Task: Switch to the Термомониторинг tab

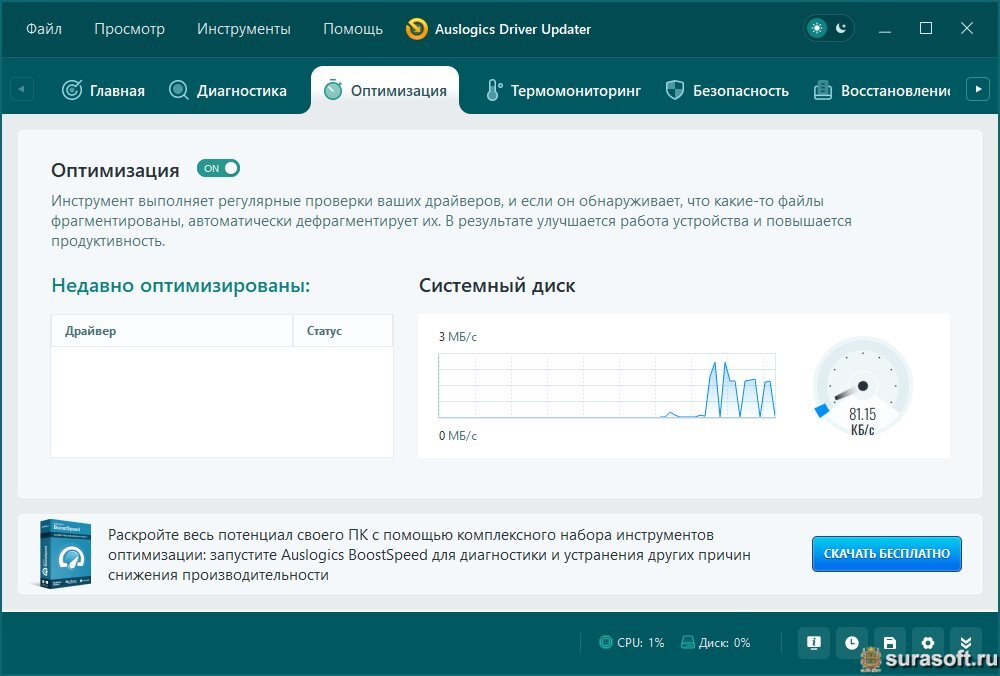Action: [x=563, y=91]
